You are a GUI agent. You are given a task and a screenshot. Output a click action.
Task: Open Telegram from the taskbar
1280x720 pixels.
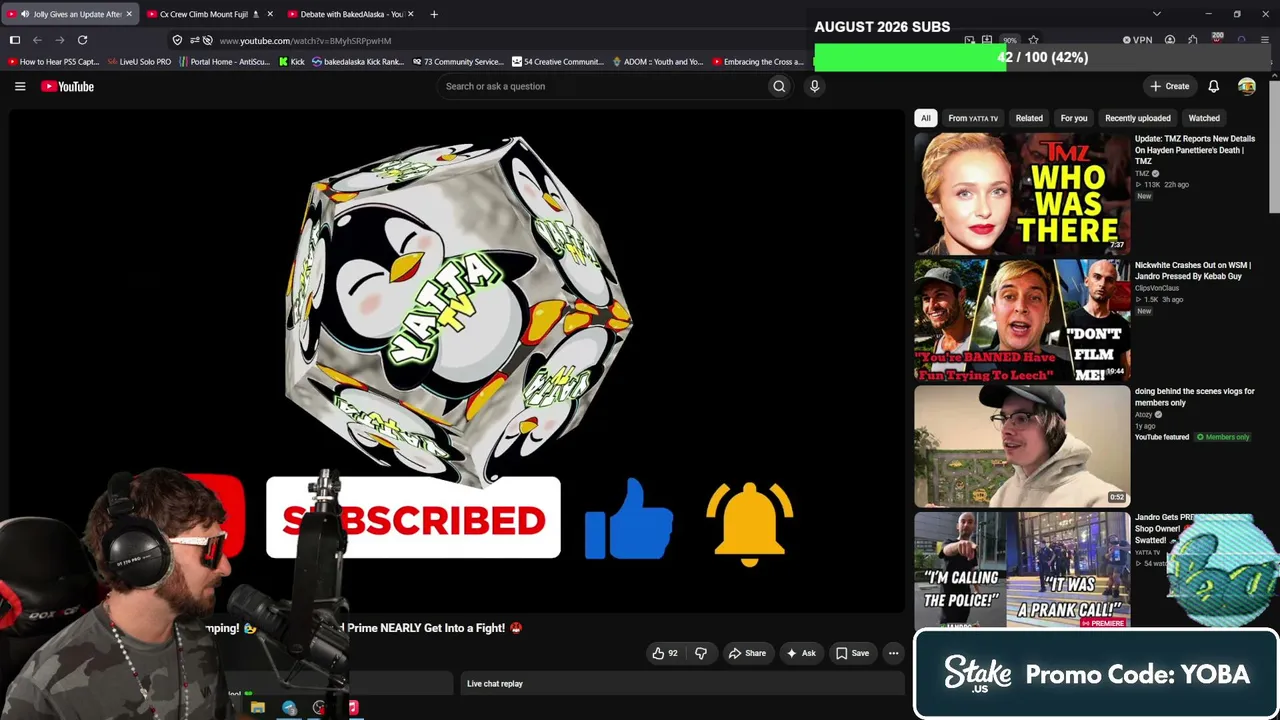click(289, 708)
